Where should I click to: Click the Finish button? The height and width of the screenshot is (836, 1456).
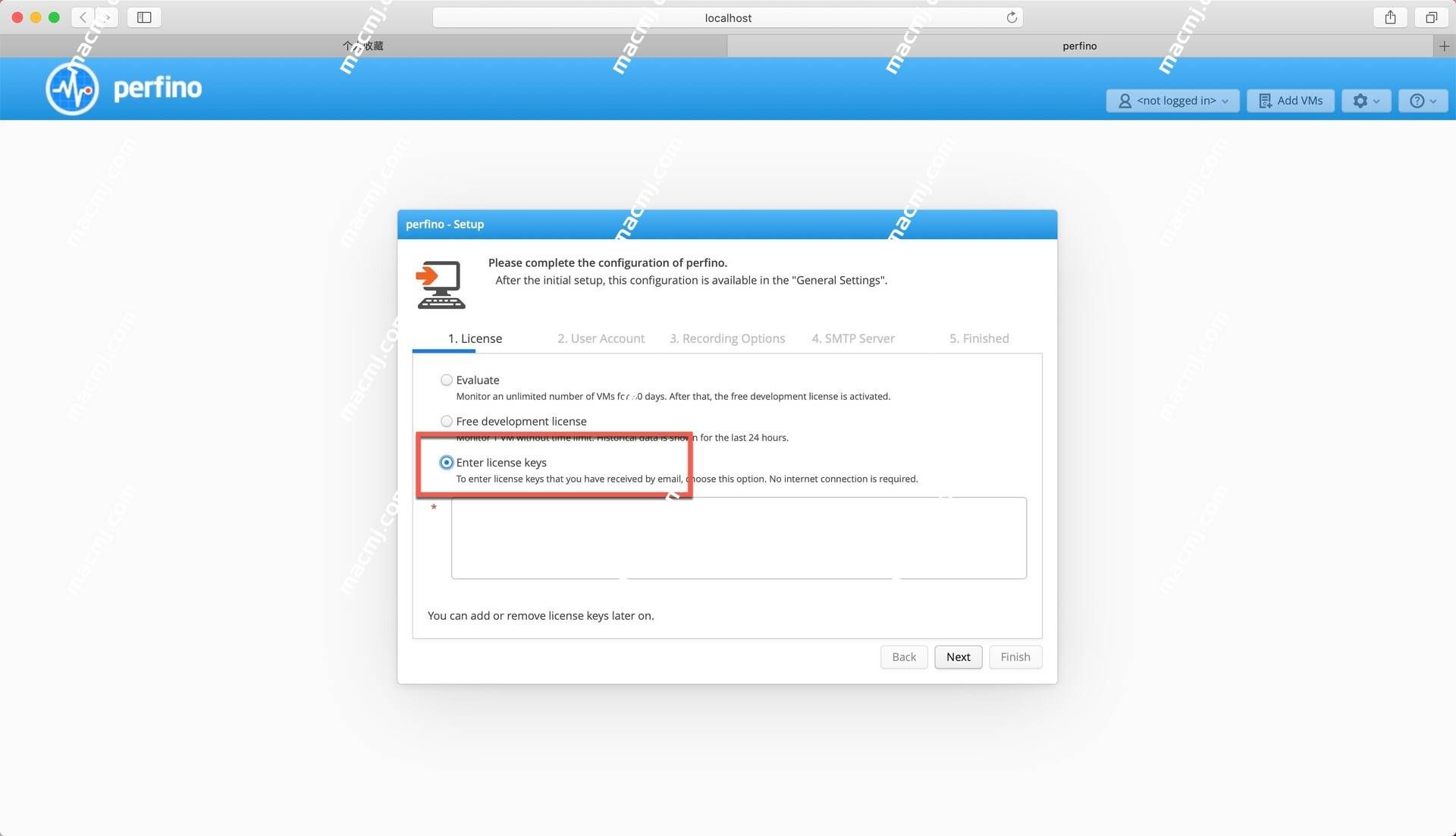click(x=1014, y=656)
